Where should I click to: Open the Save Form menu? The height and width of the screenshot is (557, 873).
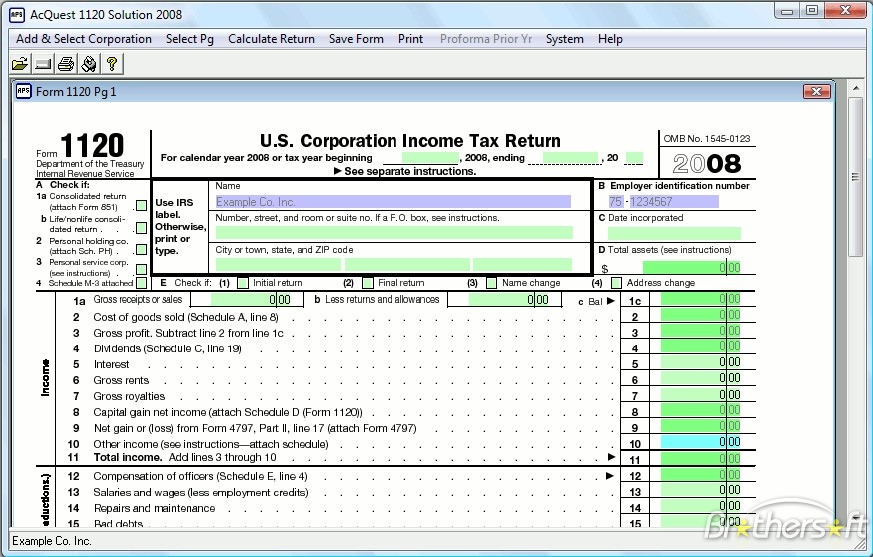click(x=356, y=39)
